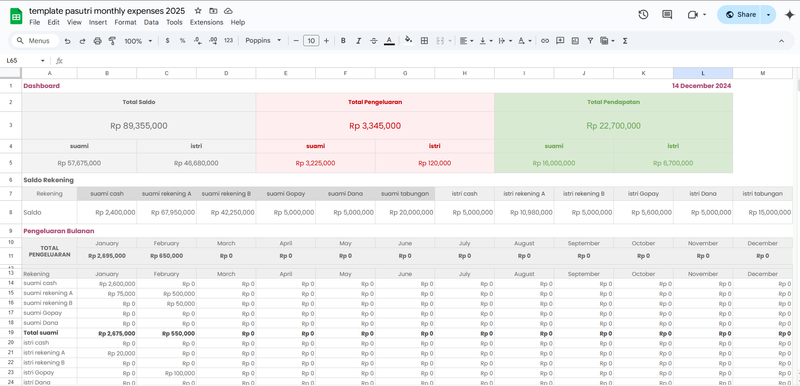
Task: Select the Rp 89,355,000 total saldo cell
Action: [x=139, y=125]
